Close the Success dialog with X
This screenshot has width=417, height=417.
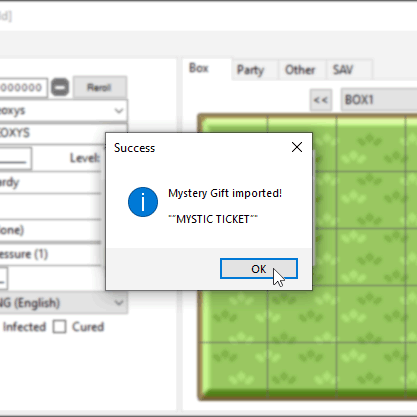(297, 147)
